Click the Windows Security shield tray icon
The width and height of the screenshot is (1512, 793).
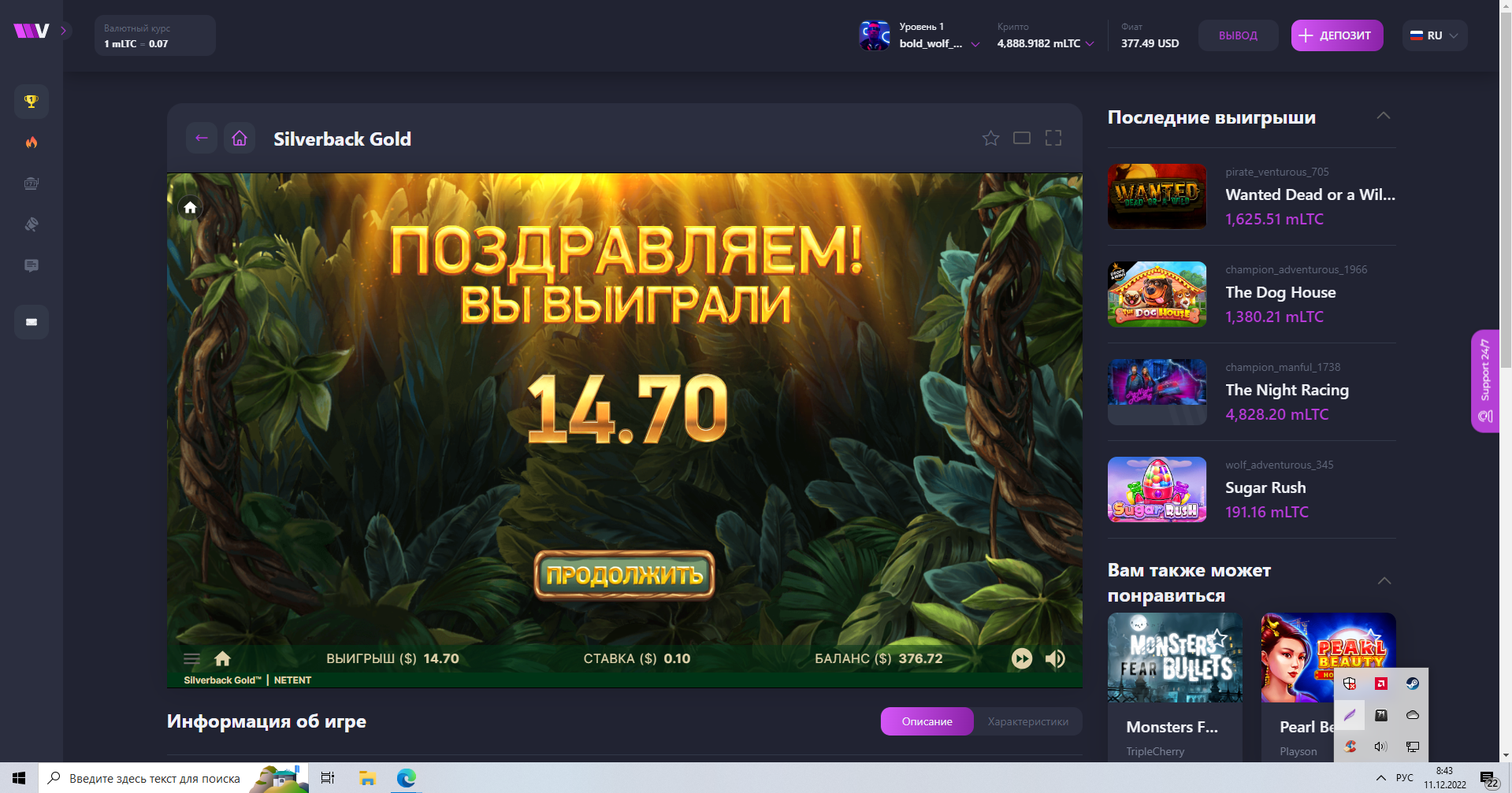coord(1350,684)
